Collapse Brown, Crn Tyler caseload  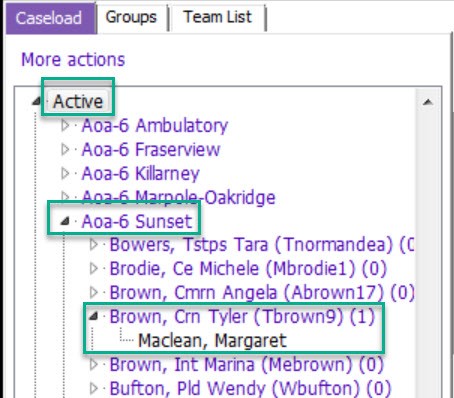[93, 316]
